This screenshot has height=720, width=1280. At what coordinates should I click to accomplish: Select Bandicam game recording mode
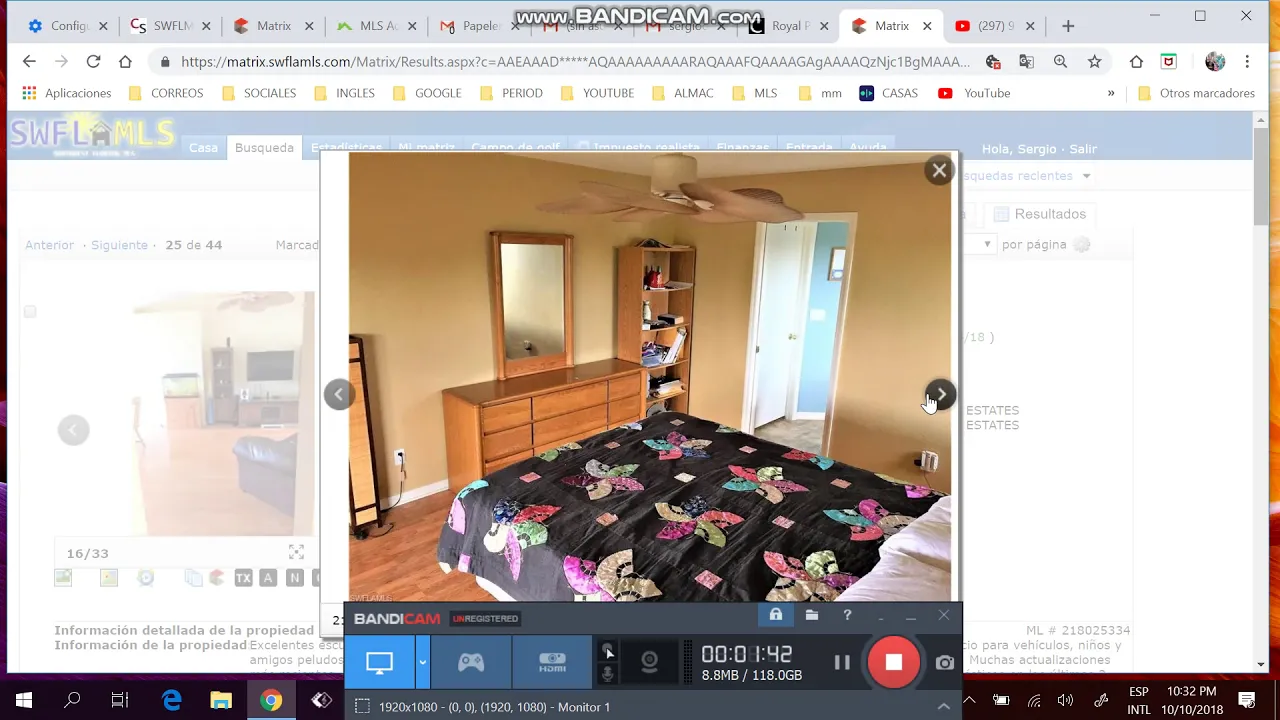click(471, 662)
